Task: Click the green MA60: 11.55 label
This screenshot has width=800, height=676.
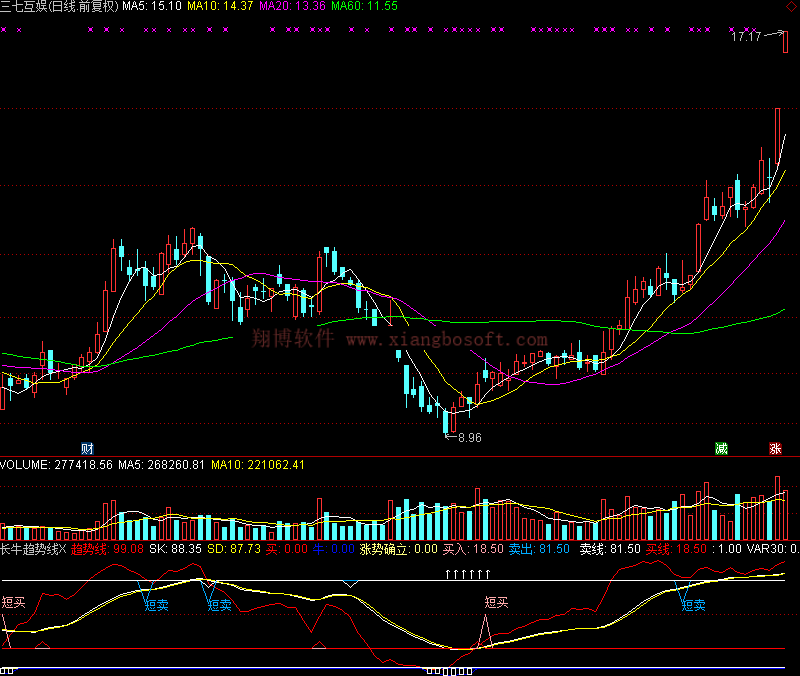Action: [x=364, y=6]
